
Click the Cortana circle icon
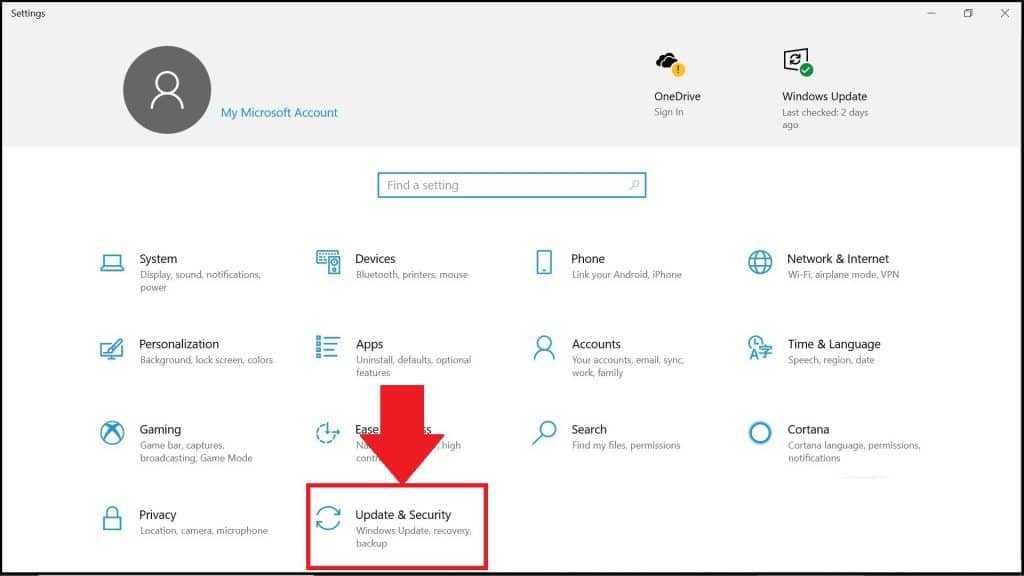coord(760,433)
